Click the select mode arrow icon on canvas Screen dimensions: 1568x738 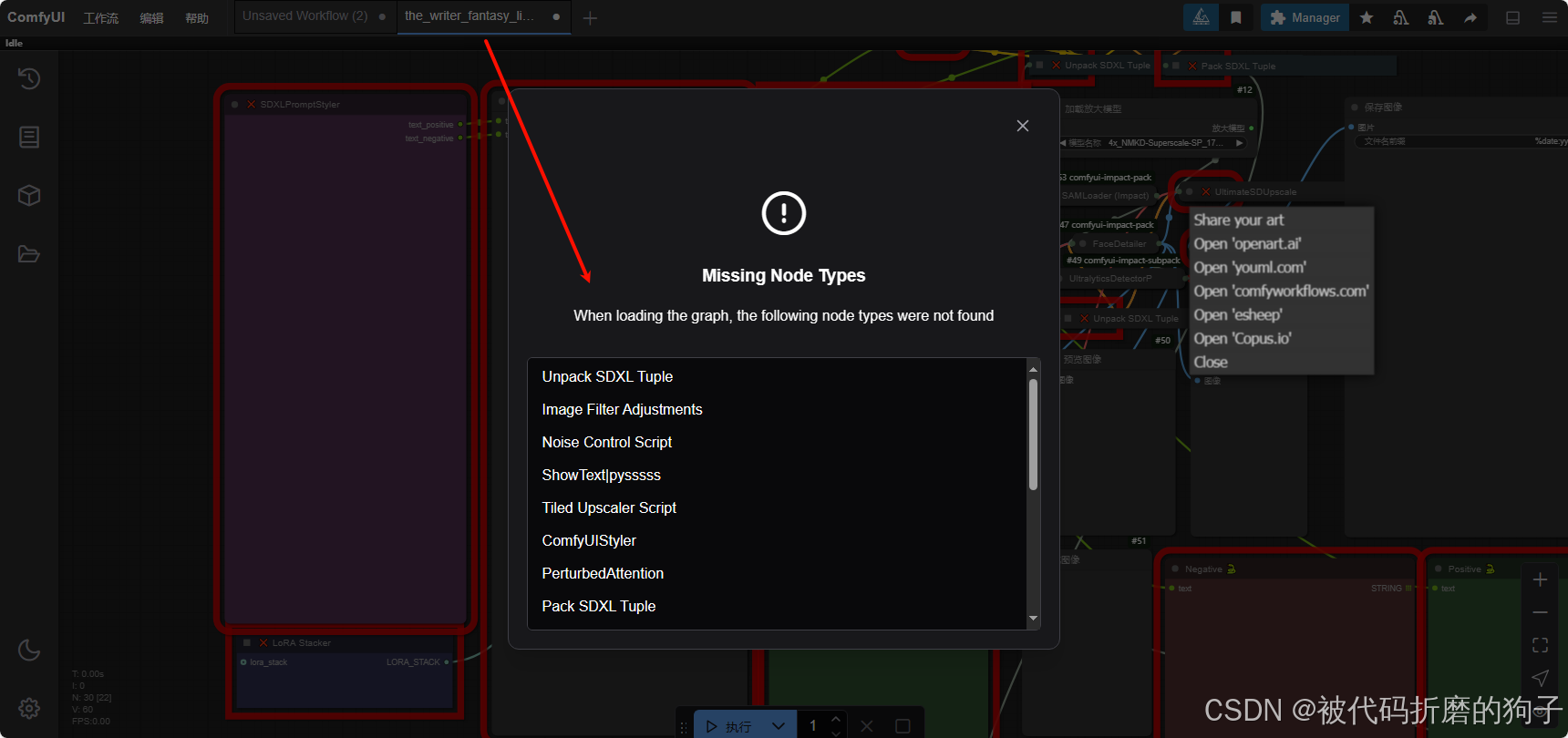(x=1540, y=678)
